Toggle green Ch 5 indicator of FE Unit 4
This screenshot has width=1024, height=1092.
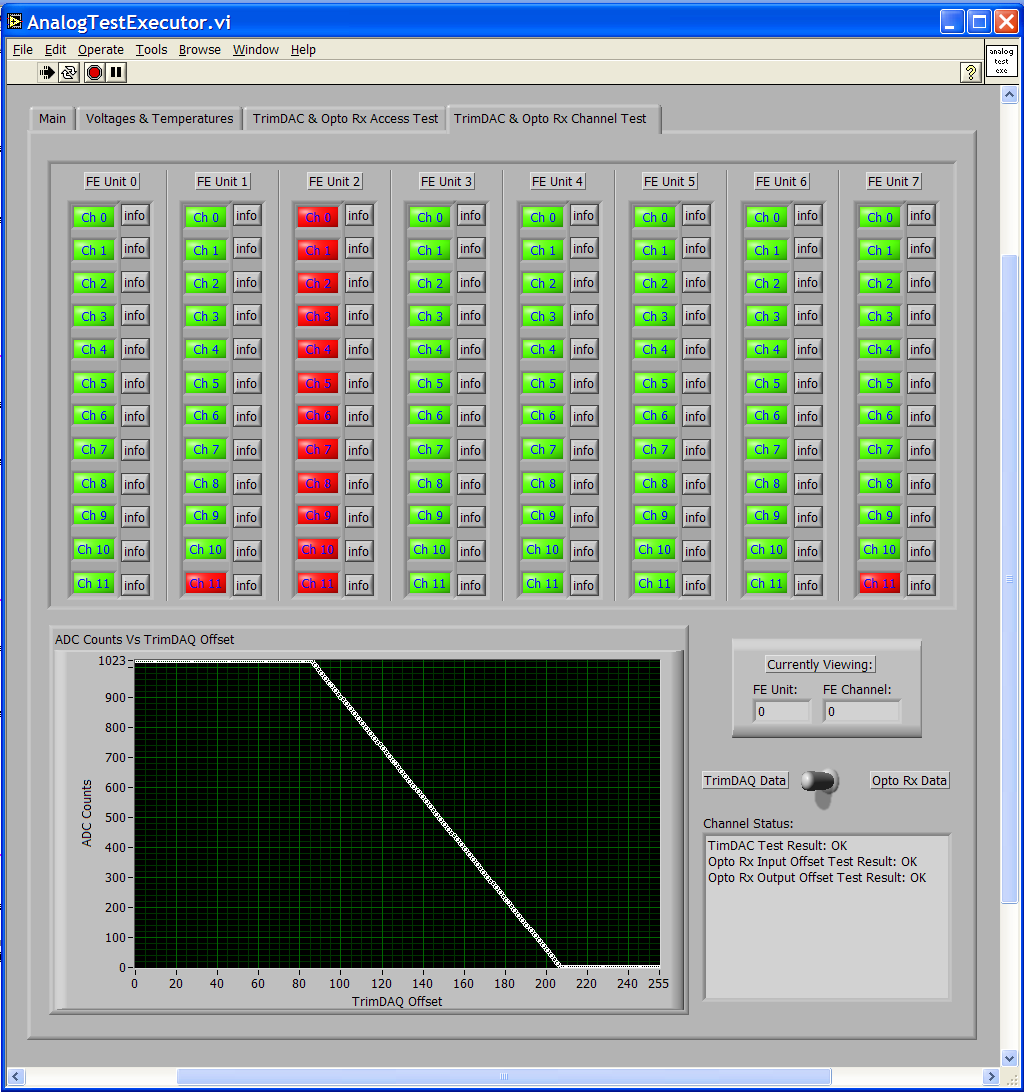[542, 384]
